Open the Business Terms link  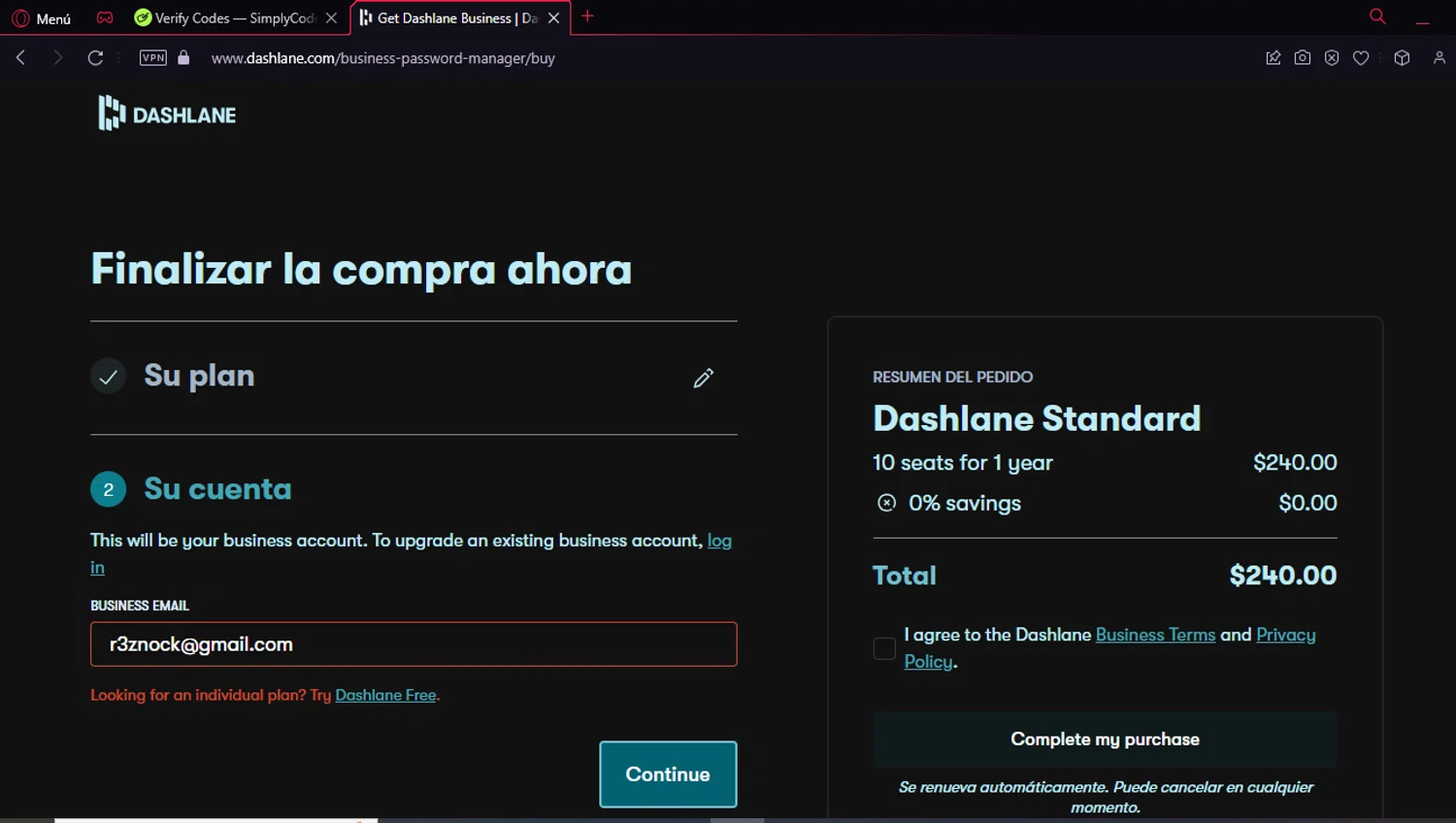(1155, 635)
